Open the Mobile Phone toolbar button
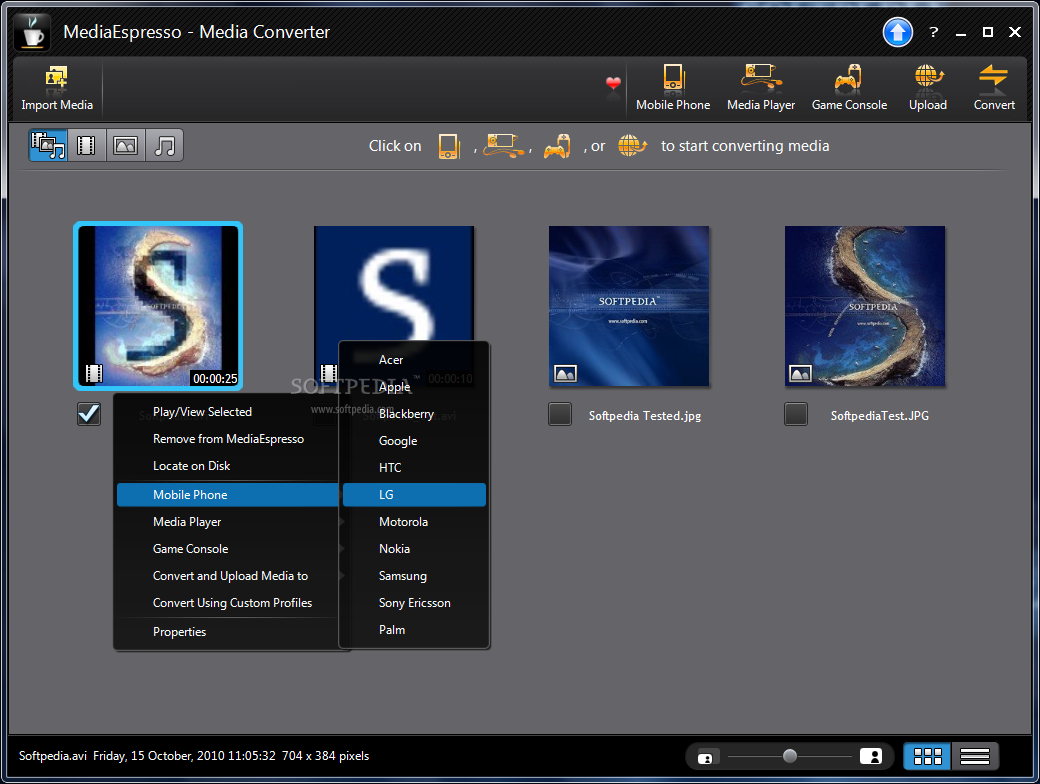Viewport: 1040px width, 784px height. pyautogui.click(x=673, y=88)
